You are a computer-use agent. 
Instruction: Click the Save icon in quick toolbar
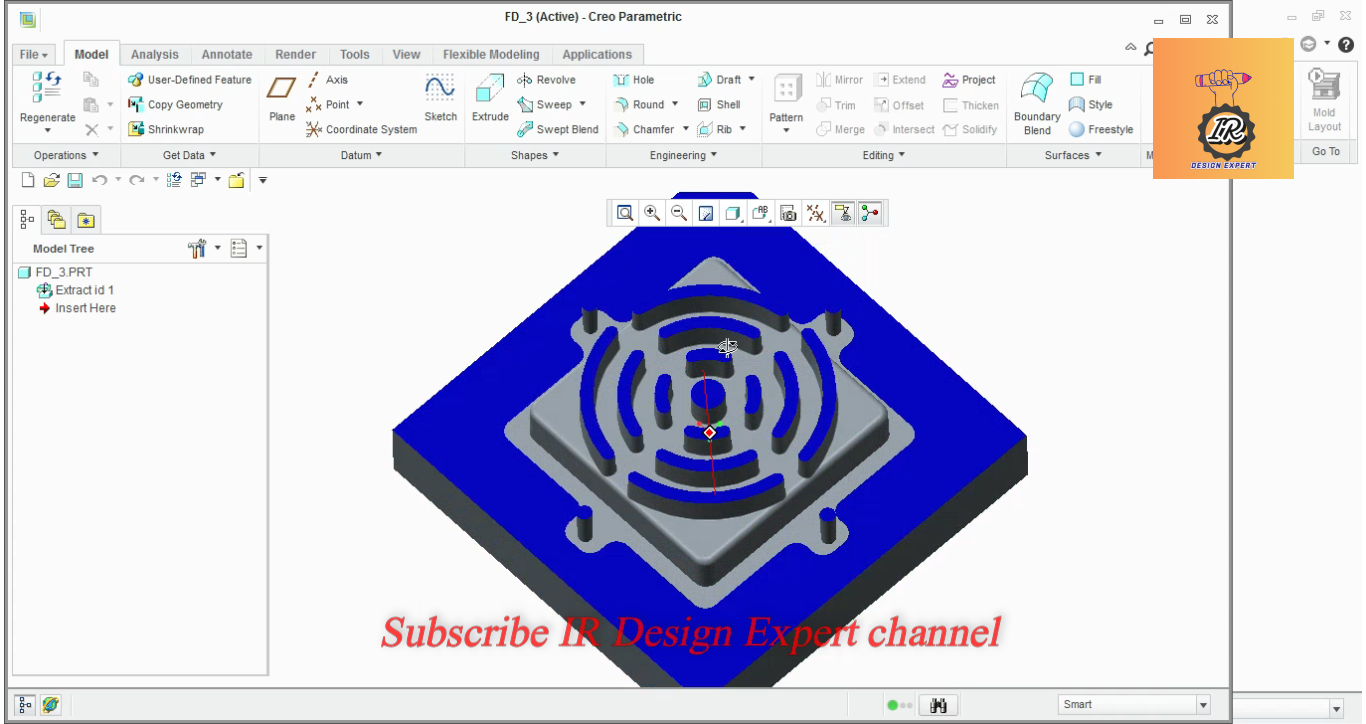[x=75, y=180]
